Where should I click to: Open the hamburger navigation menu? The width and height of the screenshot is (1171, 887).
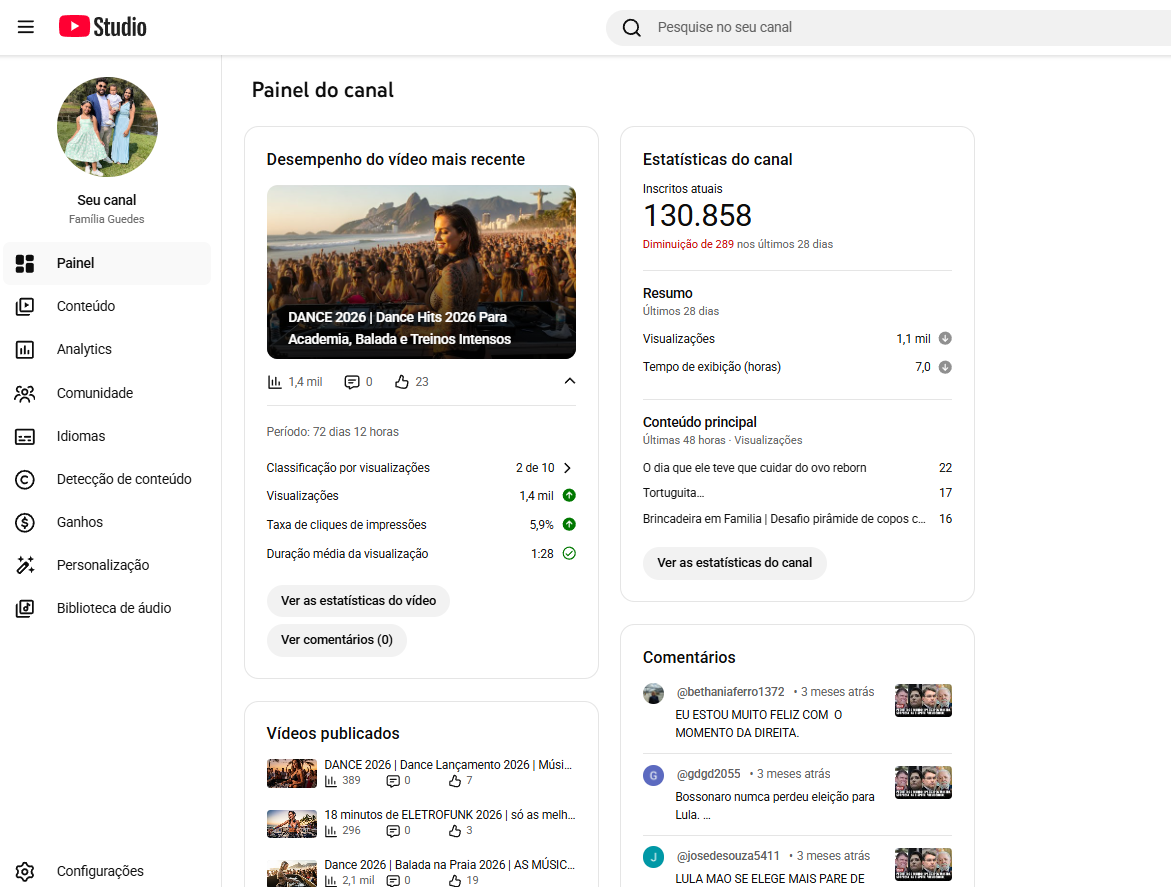(x=26, y=27)
